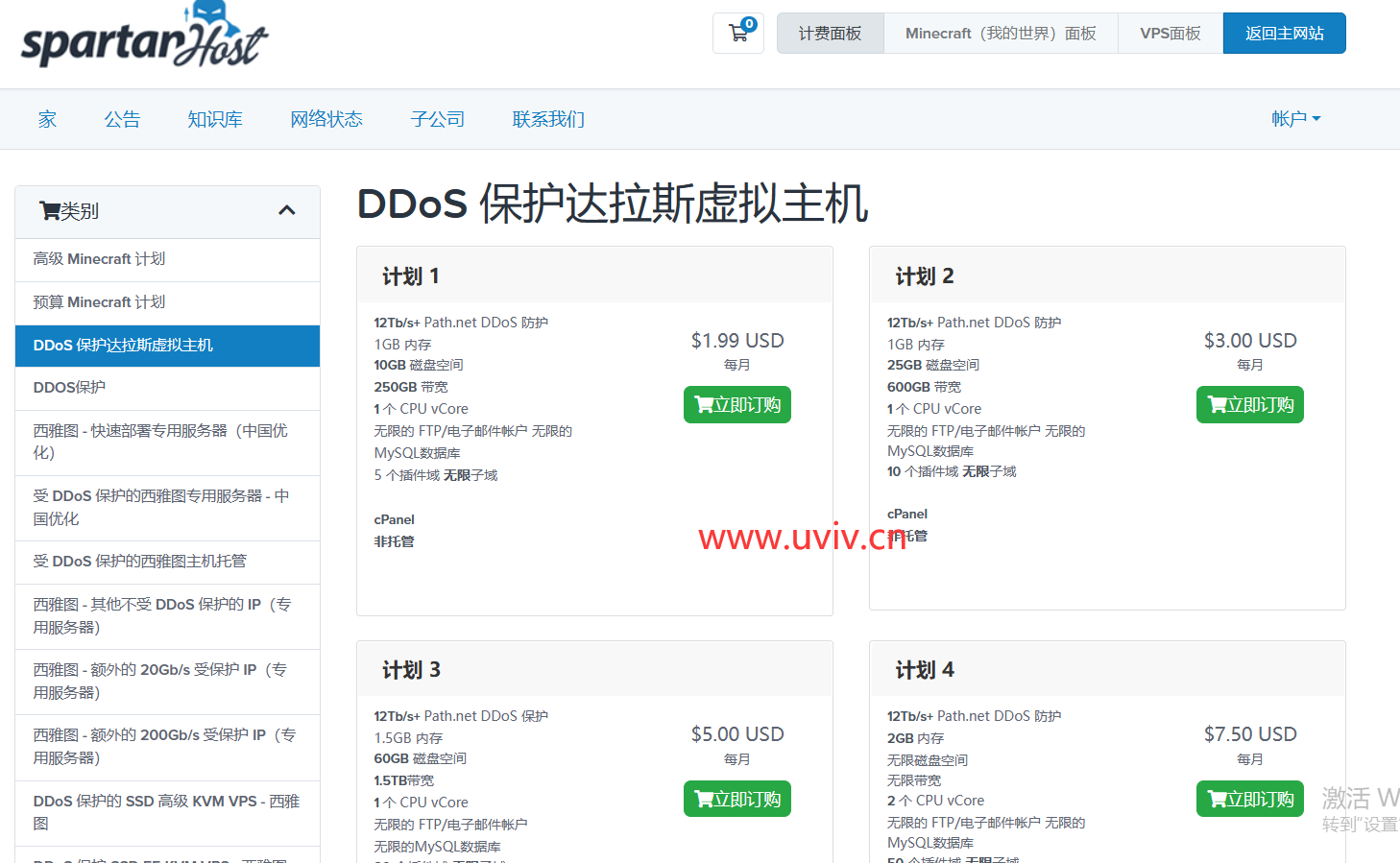Screen dimensions: 1400x863
Task: Select 高级 Minecraft 计划 category
Action: [99, 259]
